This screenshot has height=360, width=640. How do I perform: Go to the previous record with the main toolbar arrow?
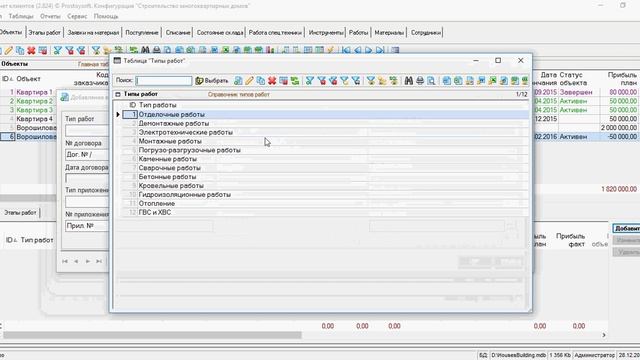pos(358,50)
